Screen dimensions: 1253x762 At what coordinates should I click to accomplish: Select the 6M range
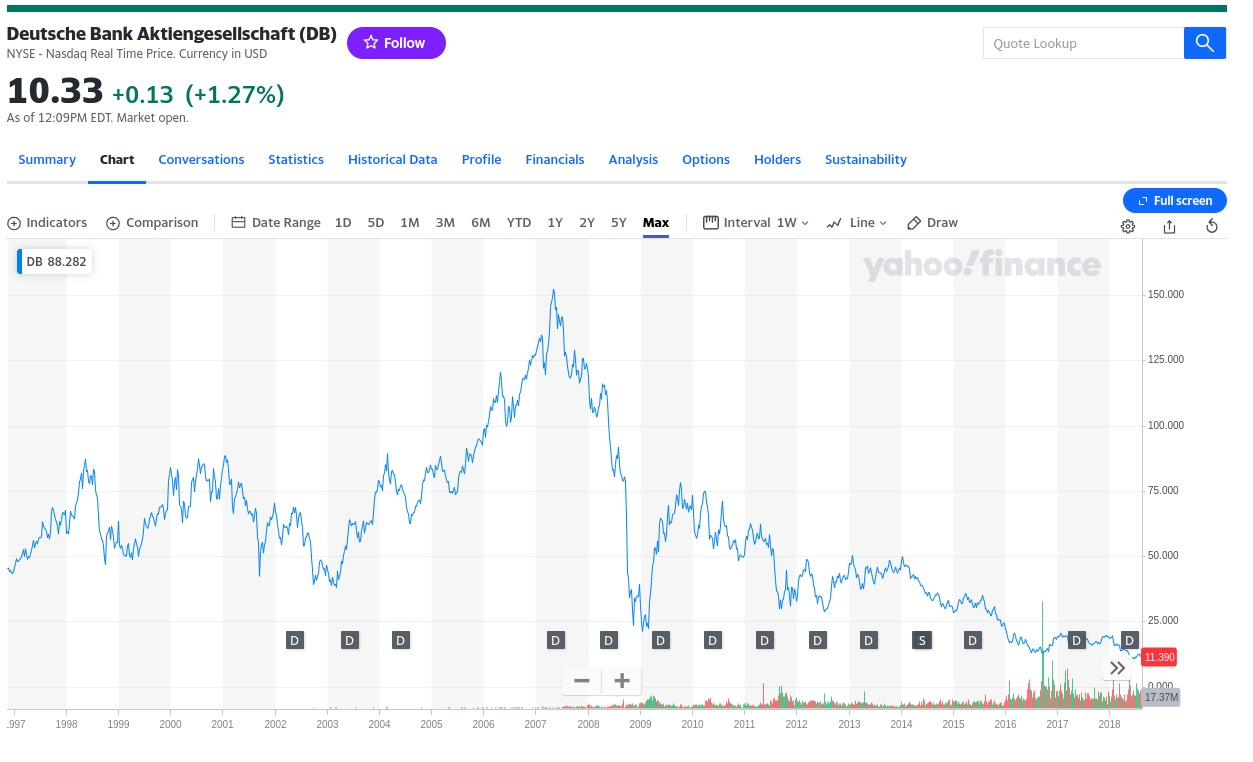[481, 223]
